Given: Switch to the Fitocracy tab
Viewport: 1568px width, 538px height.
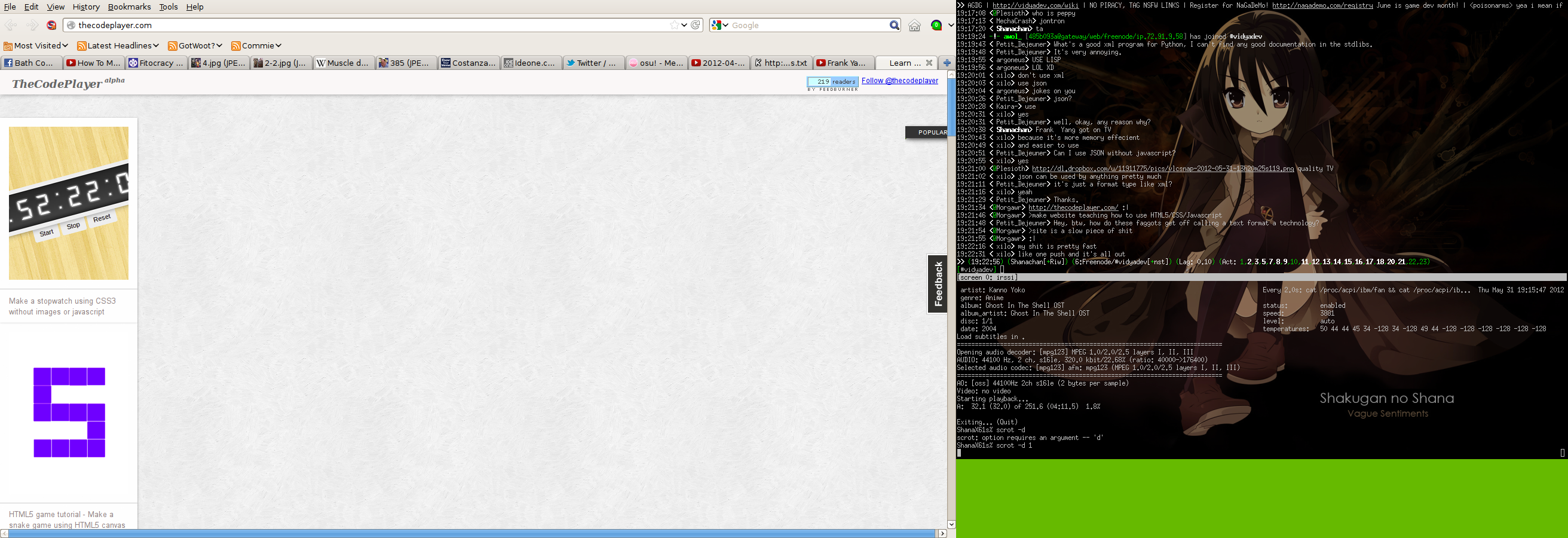Looking at the screenshot, I should (x=157, y=63).
